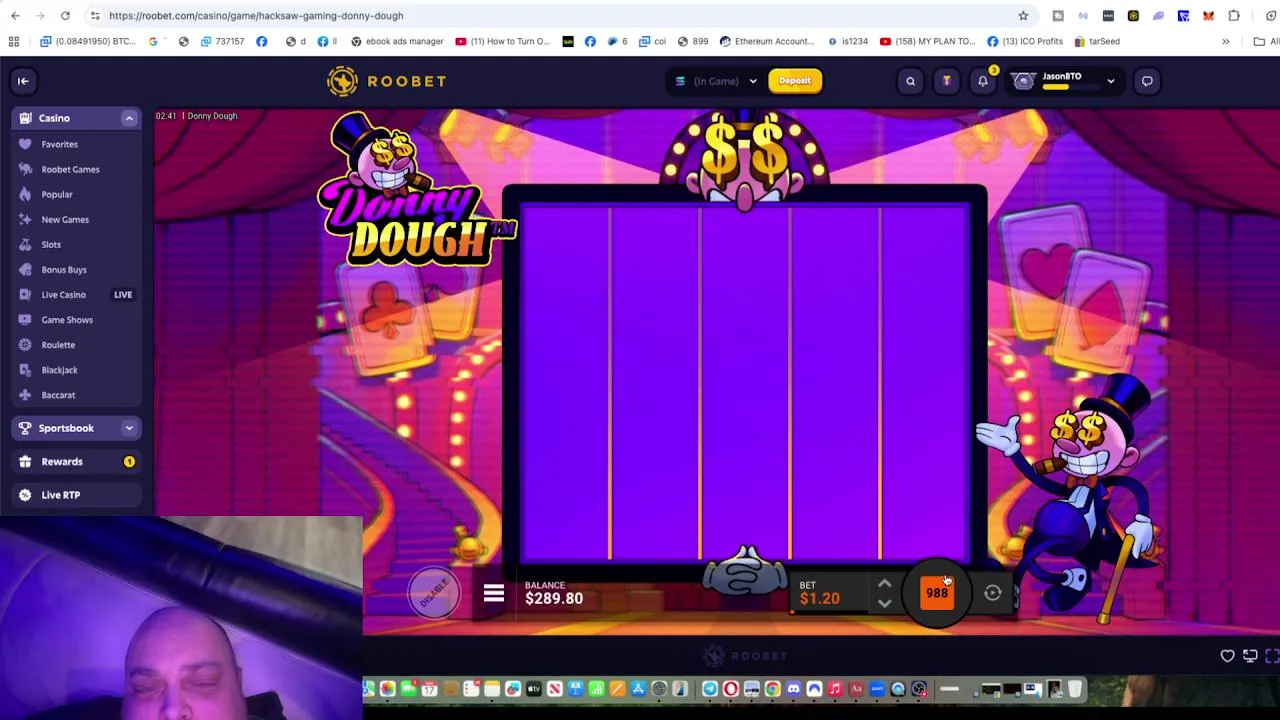
Task: Open the MY PLAN TO YouTube bookmark
Action: 927,41
